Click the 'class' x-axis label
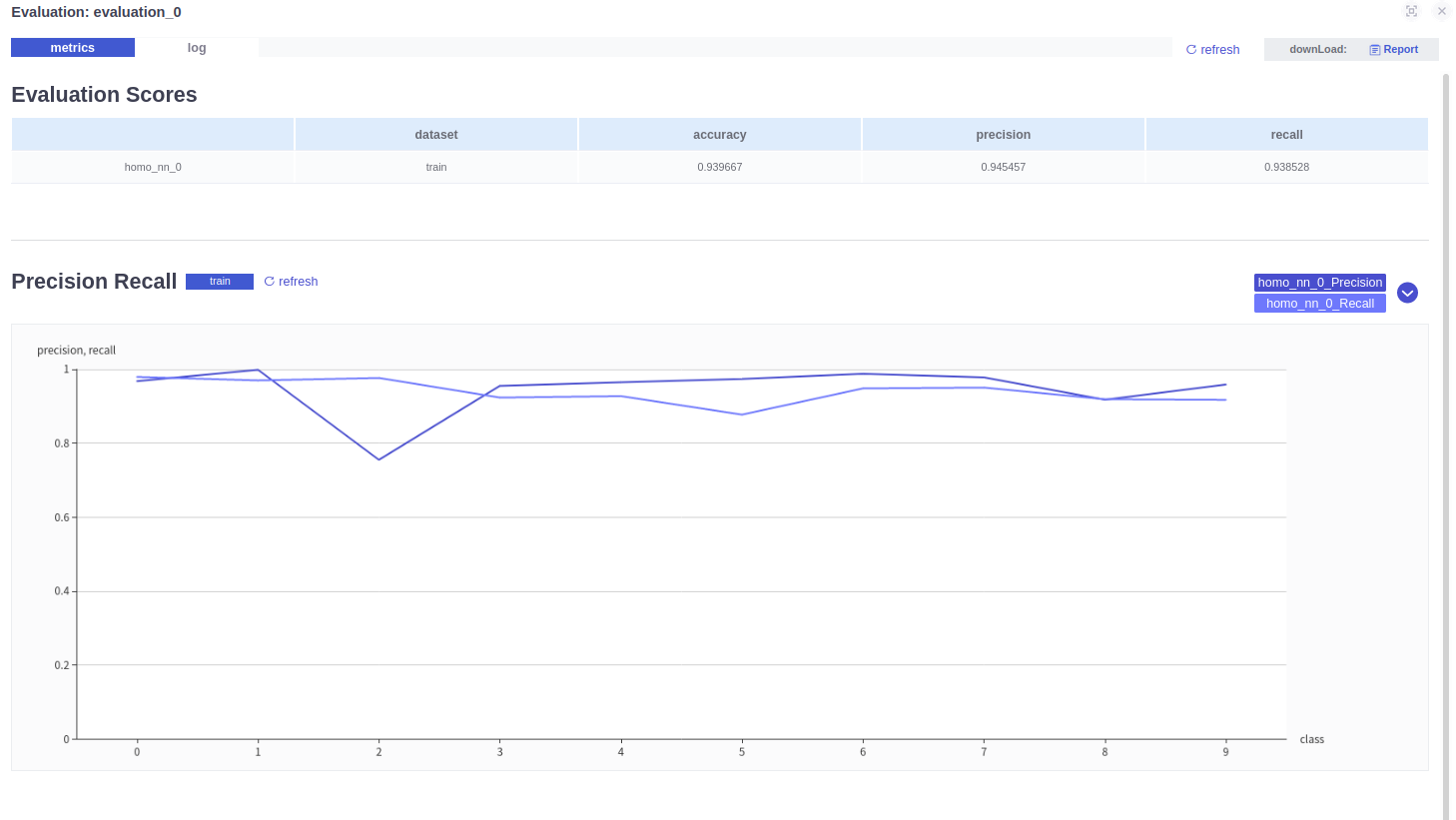Image resolution: width=1456 pixels, height=820 pixels. (x=1312, y=740)
